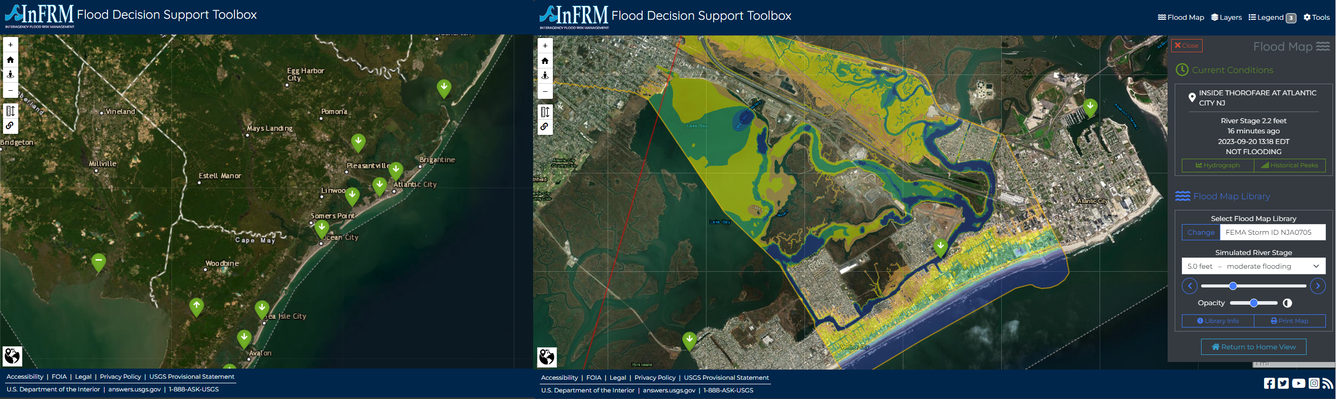Select the gauge marker near Brigantine
1336x399 pixels.
444,88
